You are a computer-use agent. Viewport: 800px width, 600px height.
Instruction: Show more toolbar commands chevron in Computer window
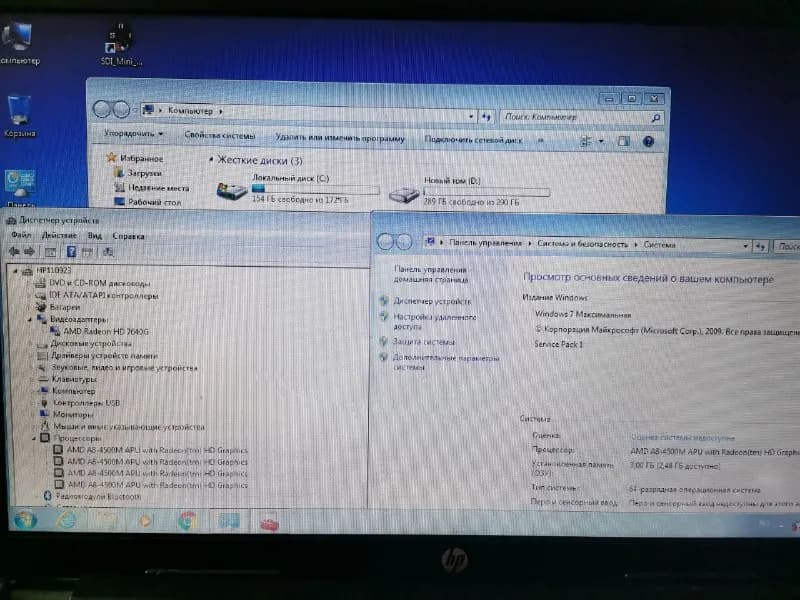pos(541,140)
